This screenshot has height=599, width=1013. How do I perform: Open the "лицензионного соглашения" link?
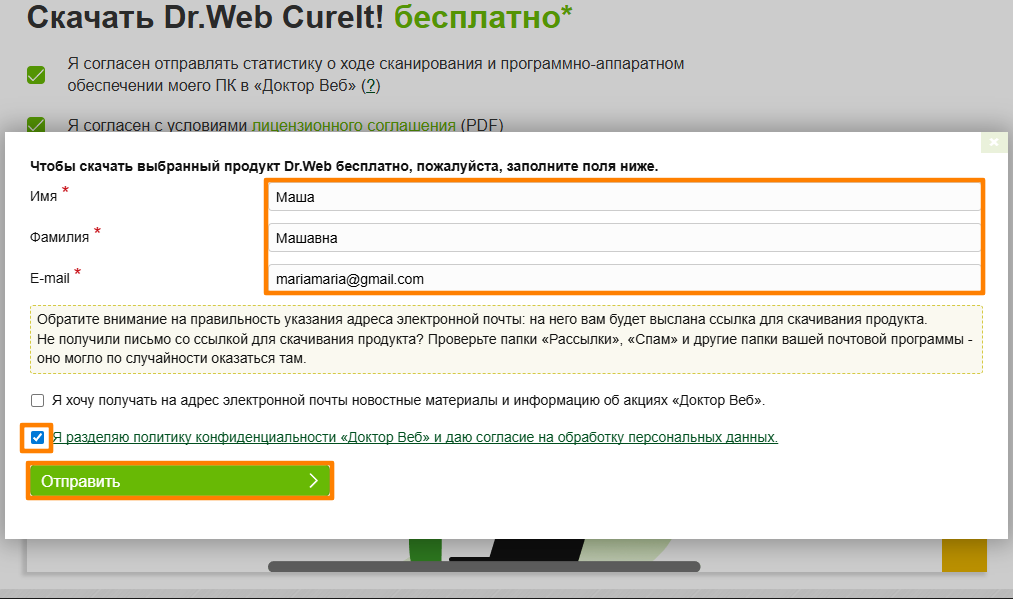click(x=354, y=126)
